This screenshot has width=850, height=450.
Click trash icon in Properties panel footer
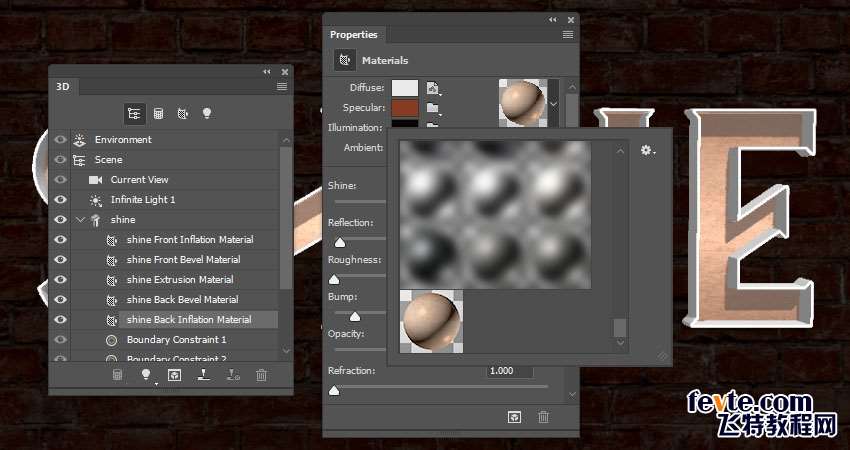pyautogui.click(x=543, y=416)
